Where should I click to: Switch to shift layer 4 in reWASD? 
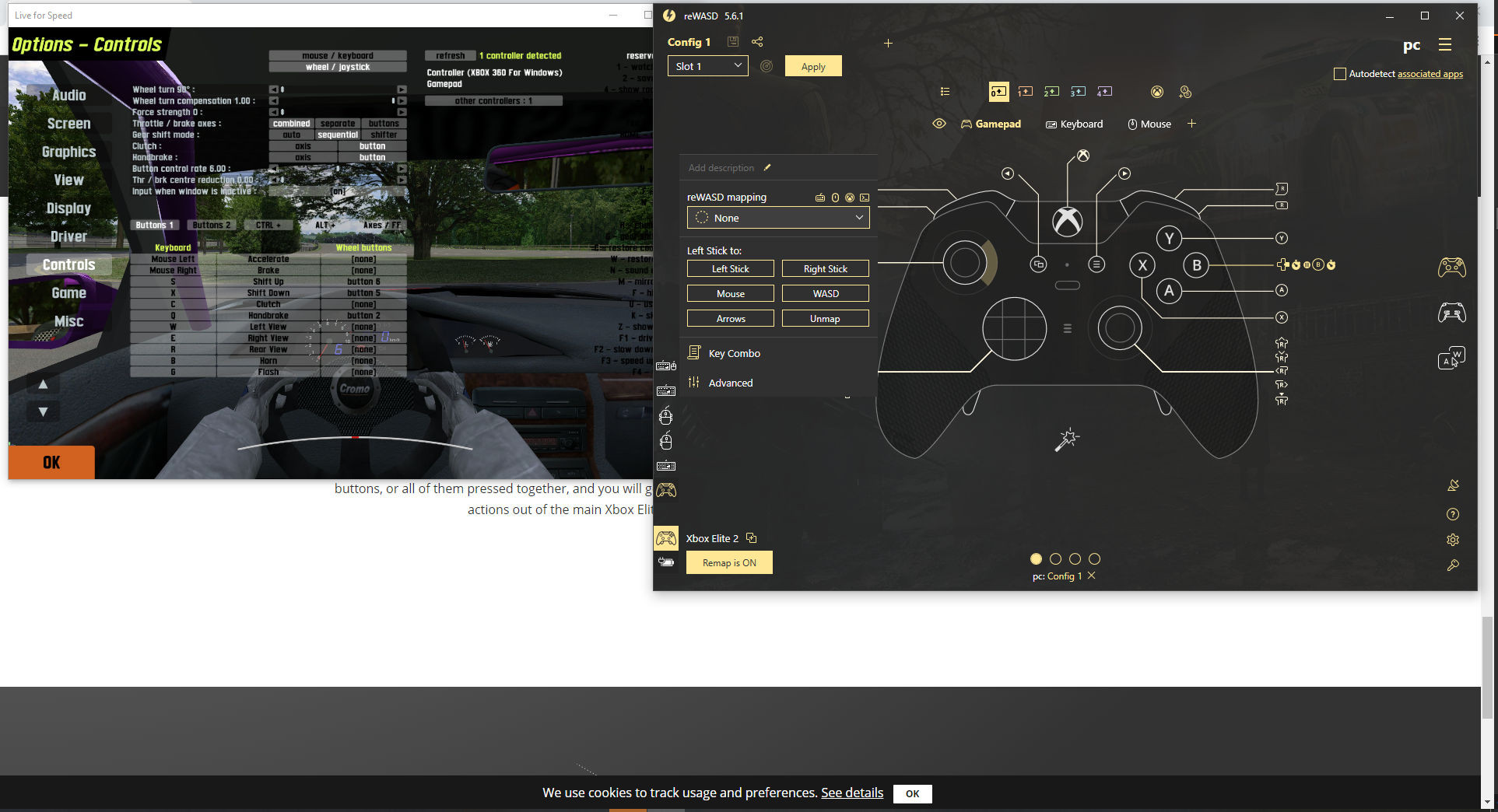(x=1104, y=92)
